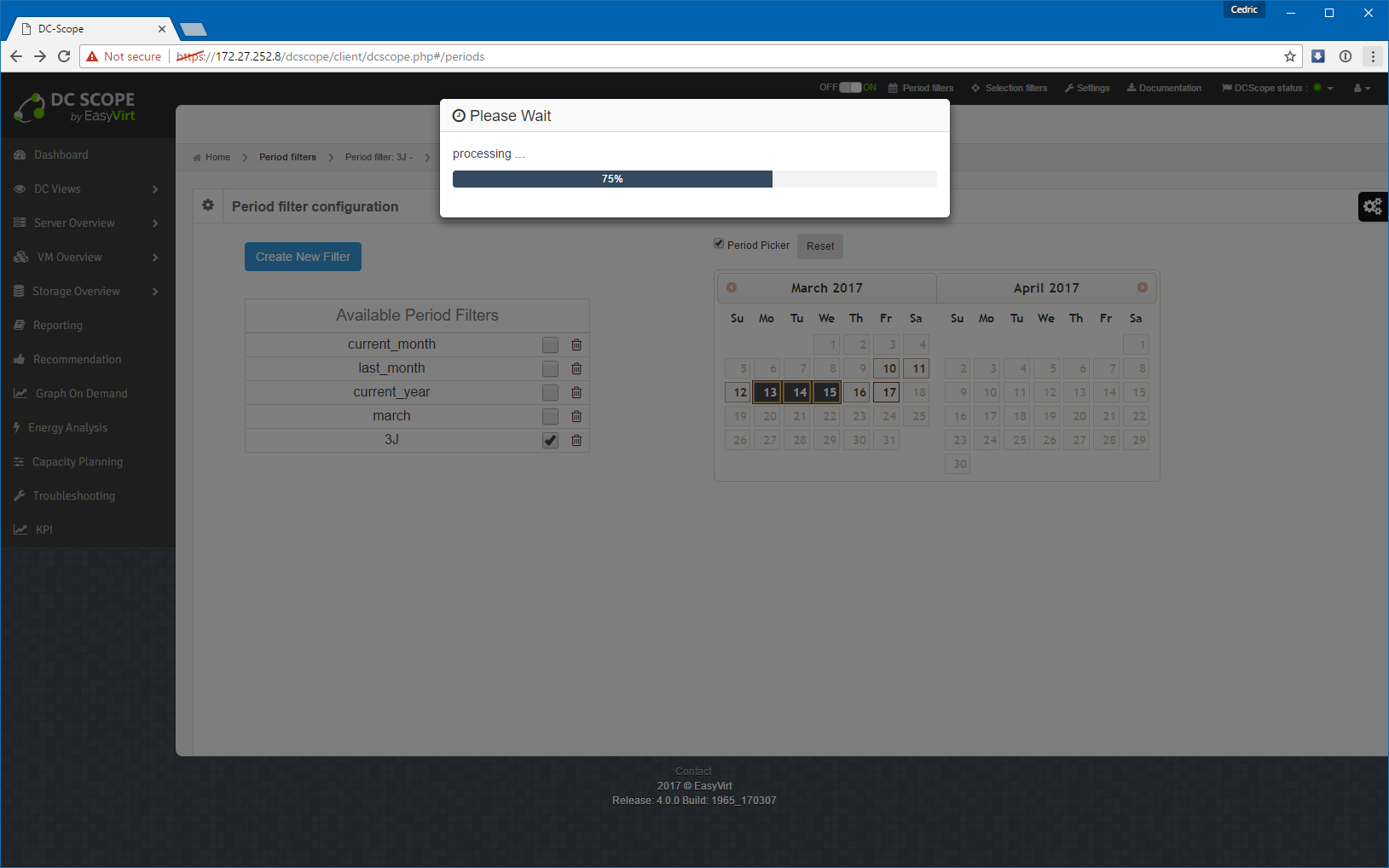Image resolution: width=1389 pixels, height=868 pixels.
Task: Click the Create New Filter button
Action: (x=303, y=257)
